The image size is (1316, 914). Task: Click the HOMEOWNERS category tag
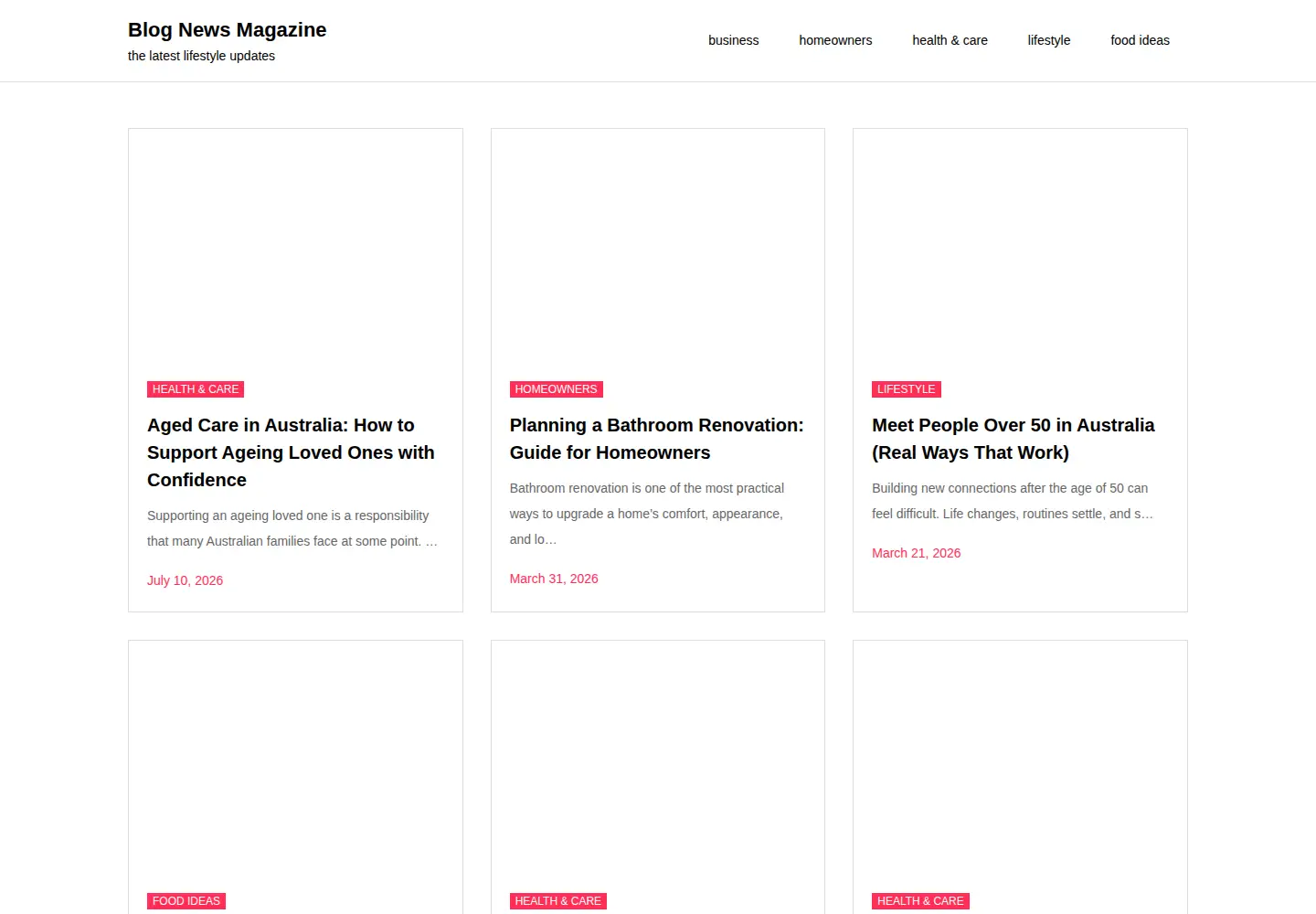[556, 389]
